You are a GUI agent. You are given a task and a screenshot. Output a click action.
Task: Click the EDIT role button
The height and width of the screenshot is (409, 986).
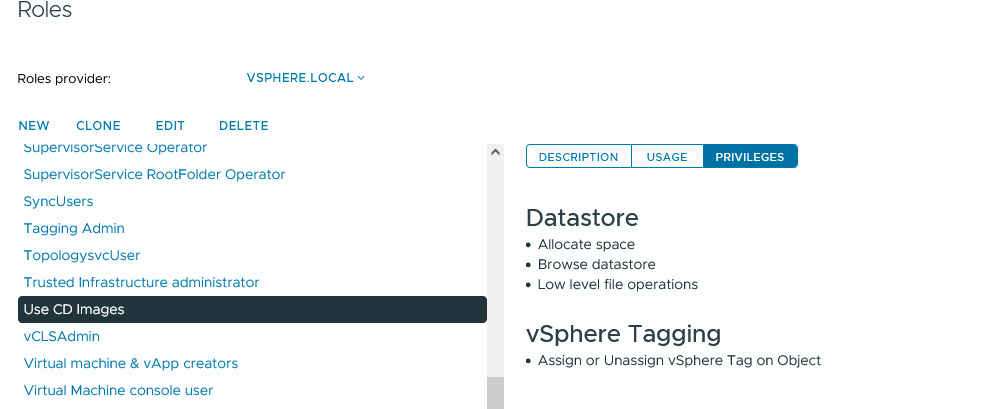[170, 126]
